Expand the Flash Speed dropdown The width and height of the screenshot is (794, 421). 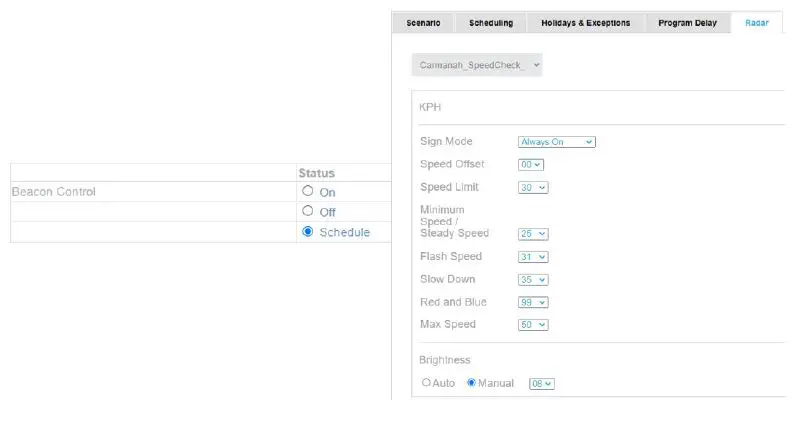(x=533, y=257)
